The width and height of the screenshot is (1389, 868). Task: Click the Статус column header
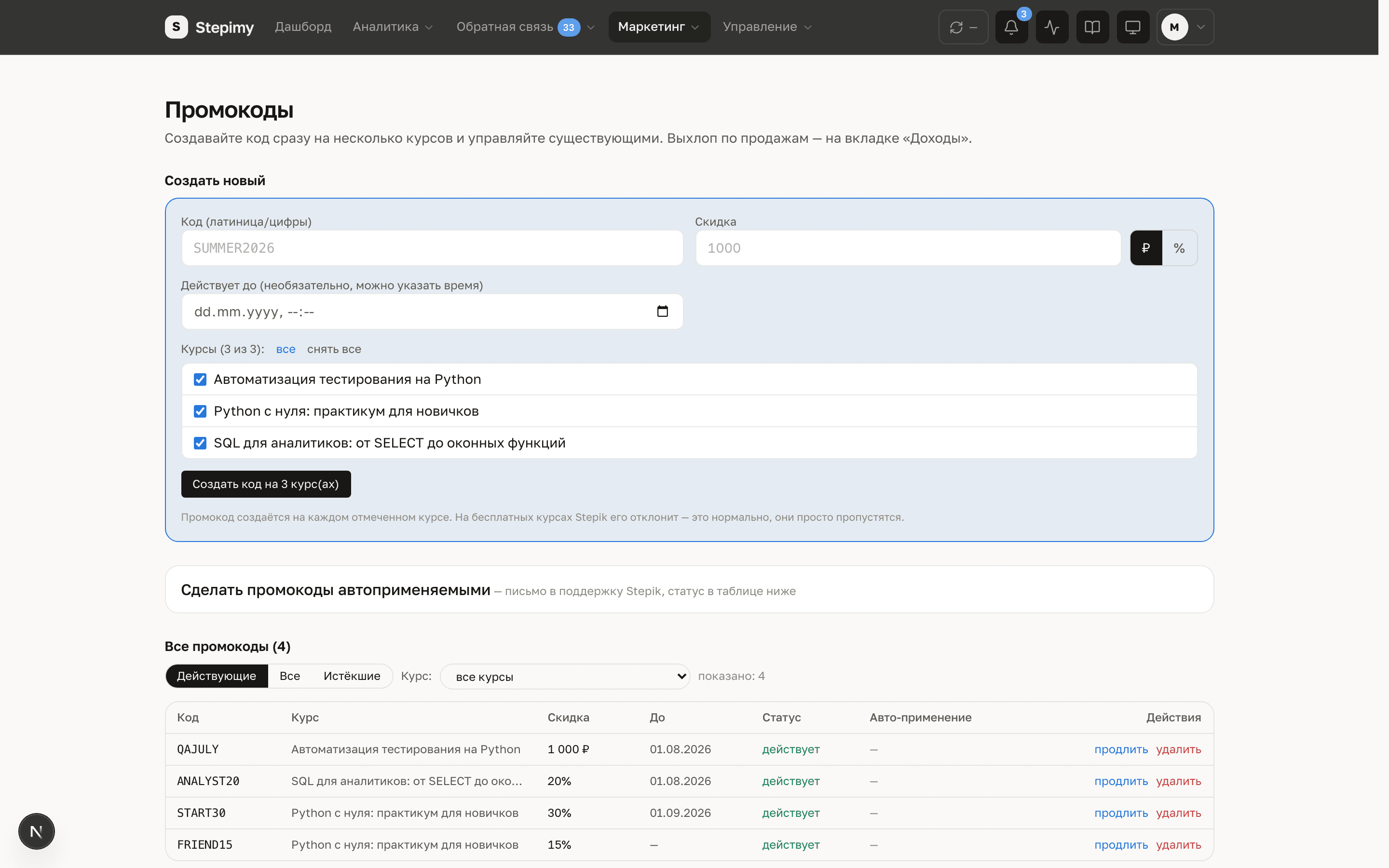tap(781, 718)
